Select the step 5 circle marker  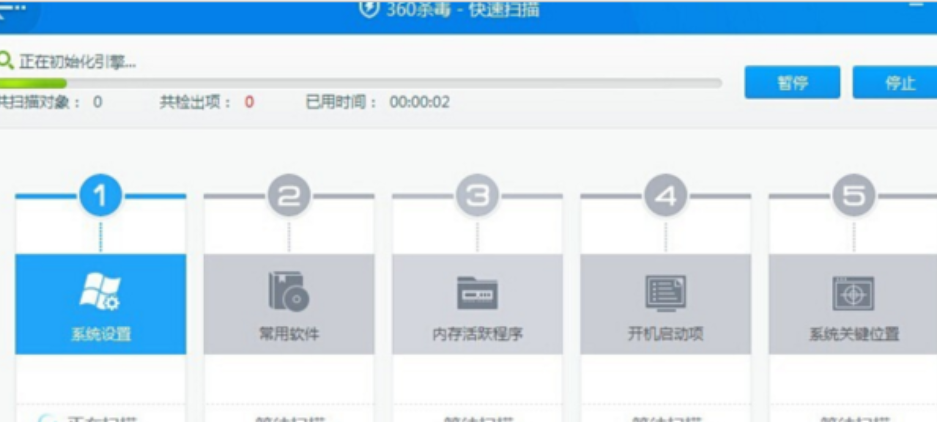853,197
